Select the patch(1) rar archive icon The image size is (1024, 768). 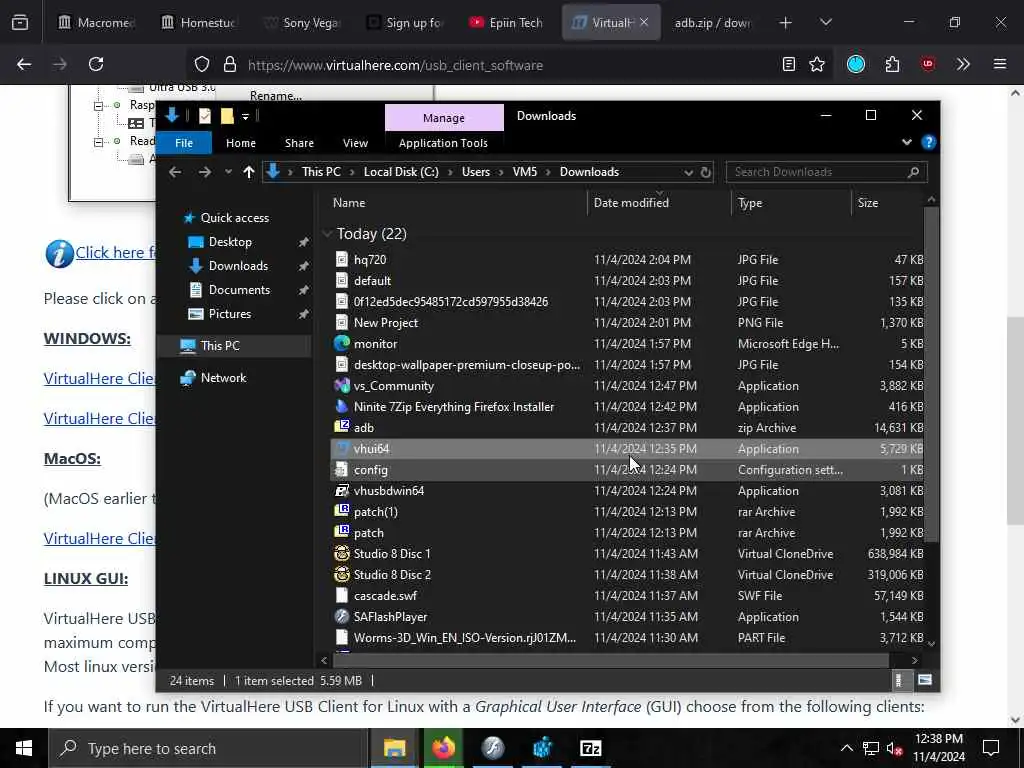point(342,511)
